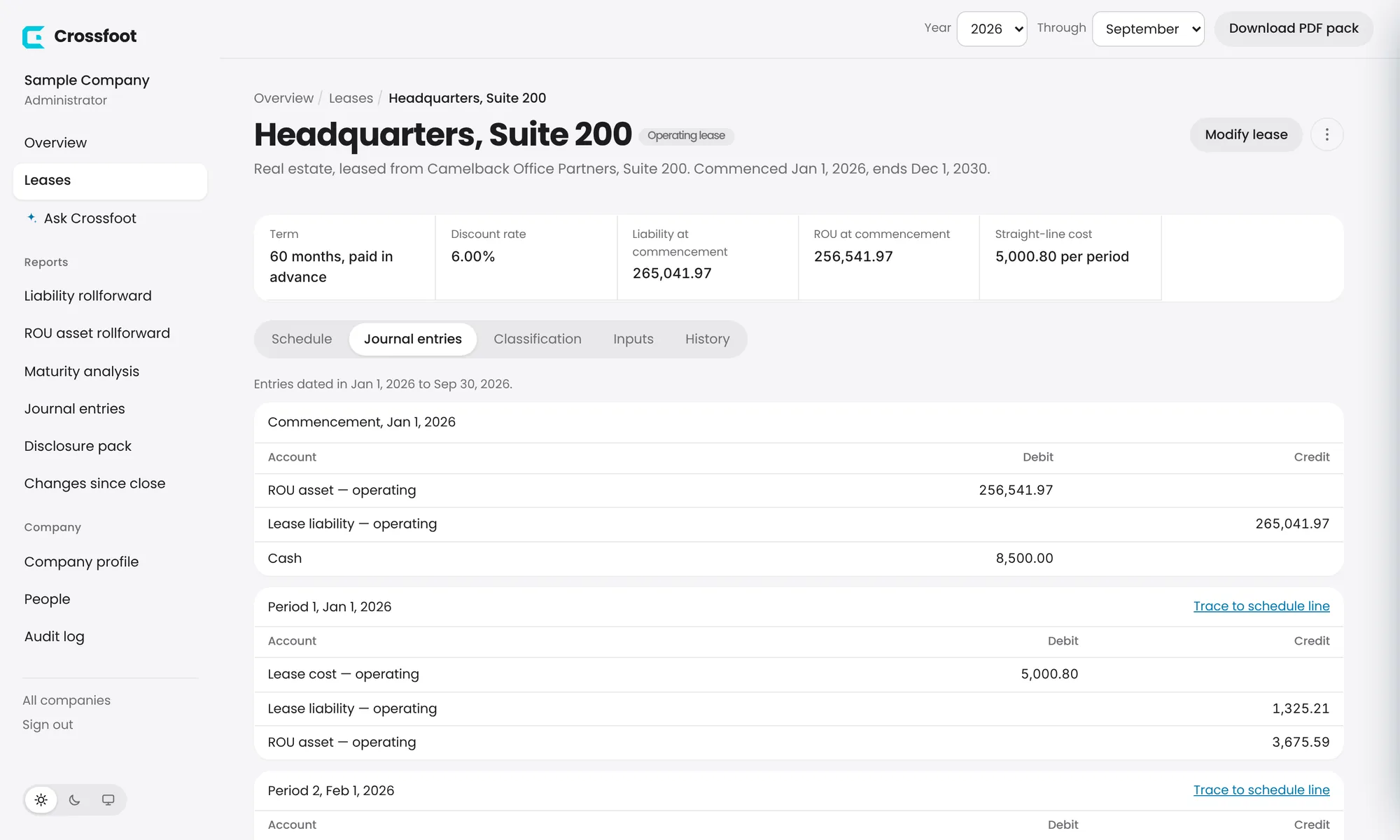1400x840 pixels.
Task: Click the Crossfoot logo icon
Action: (34, 36)
